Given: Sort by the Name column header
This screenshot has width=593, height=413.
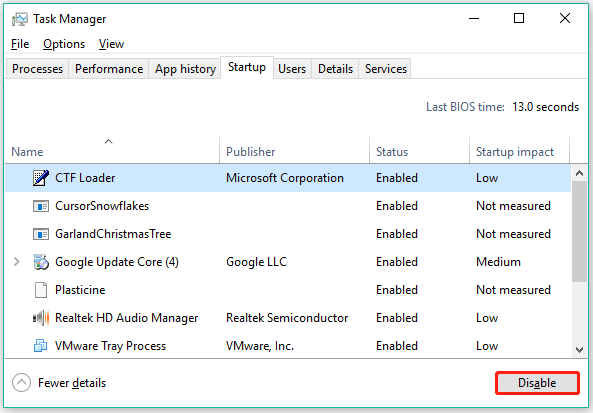Looking at the screenshot, I should pos(112,150).
